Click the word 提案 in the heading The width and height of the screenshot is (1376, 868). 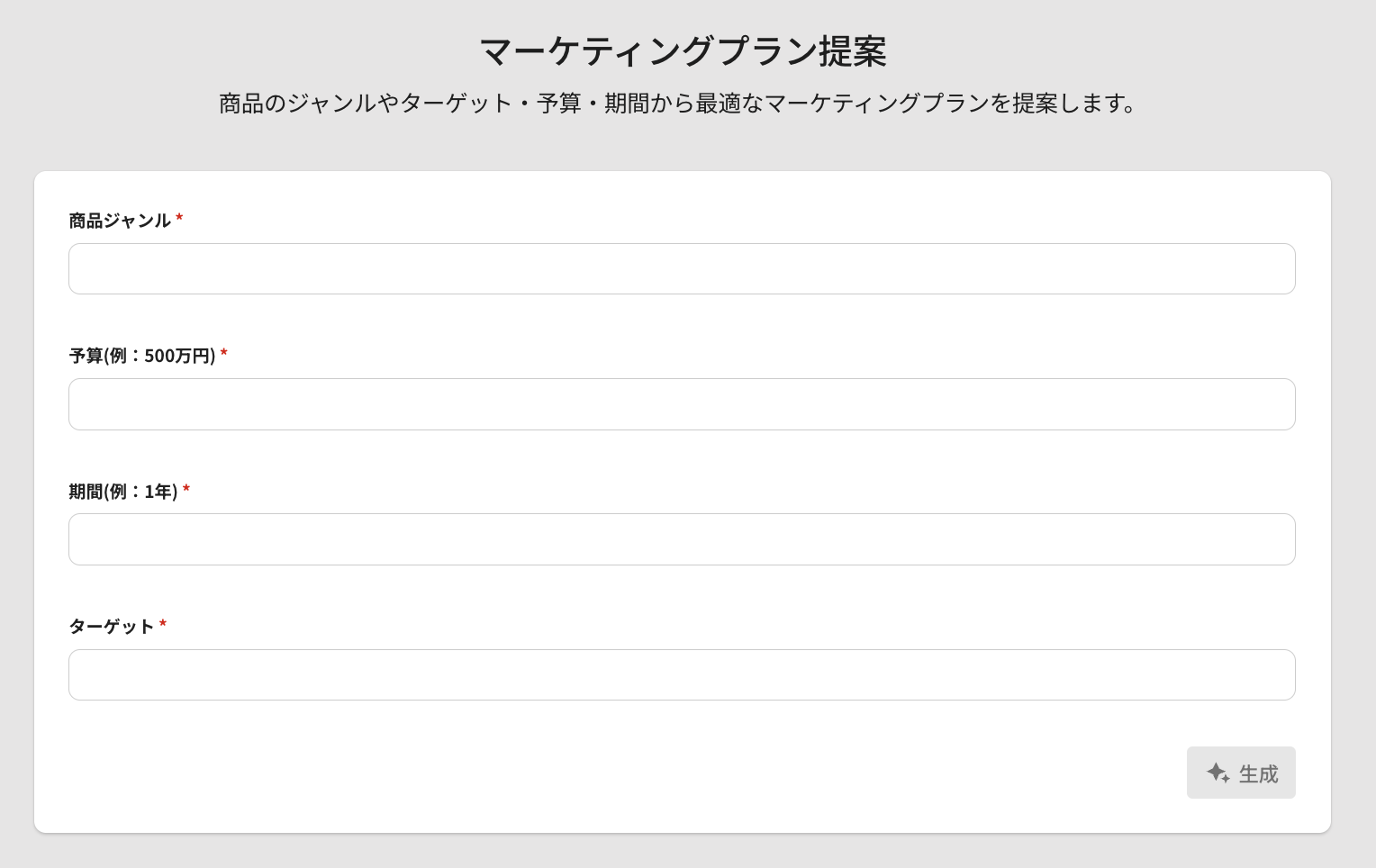853,51
